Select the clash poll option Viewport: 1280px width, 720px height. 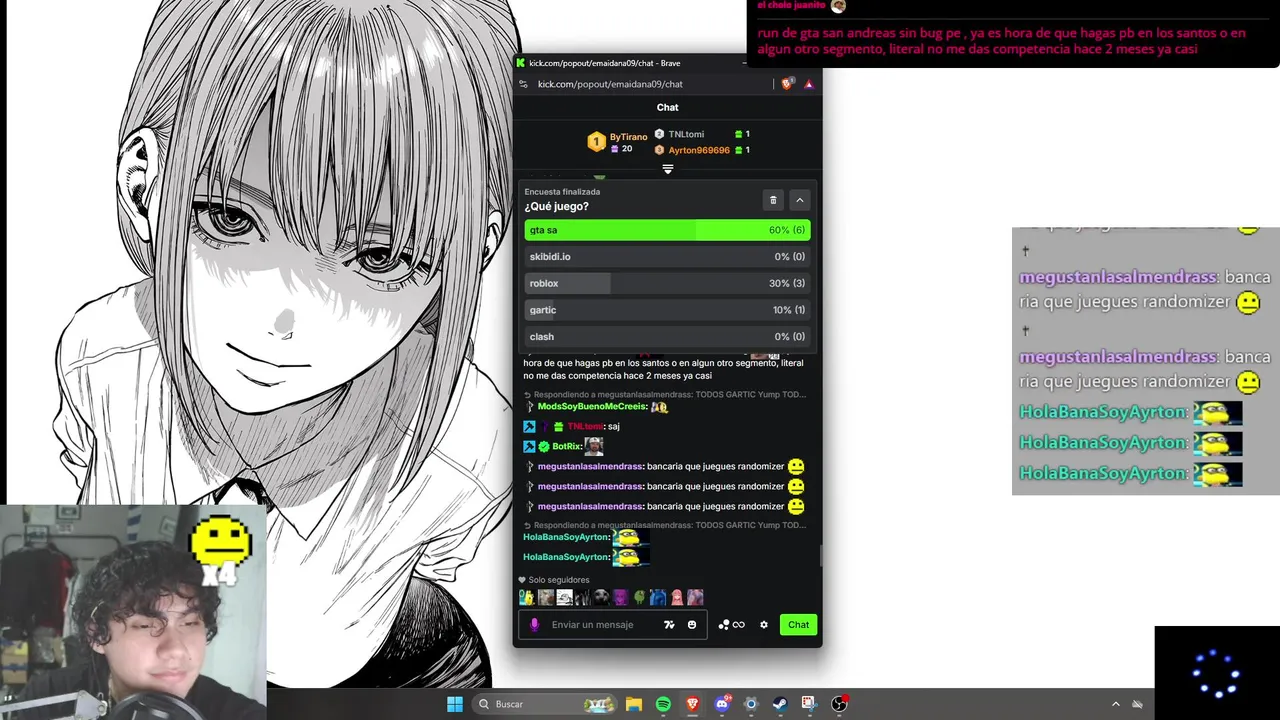click(667, 337)
